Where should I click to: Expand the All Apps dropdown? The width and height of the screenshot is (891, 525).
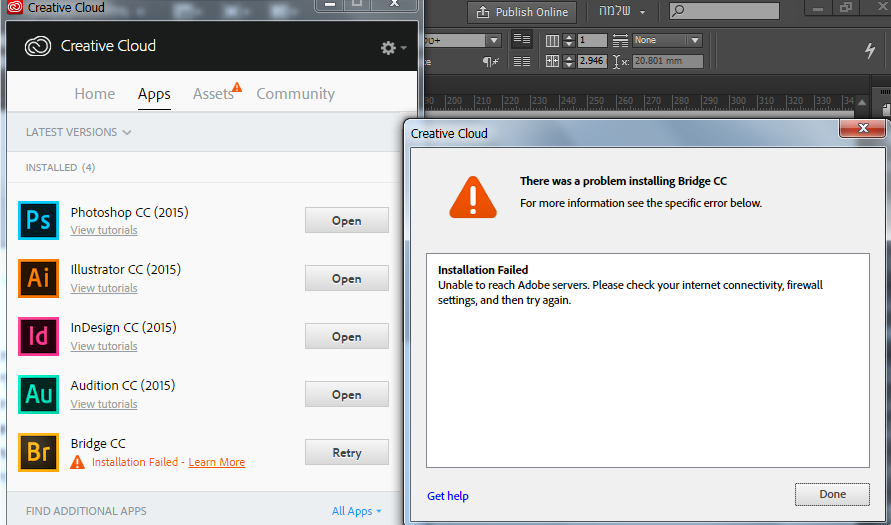point(356,511)
